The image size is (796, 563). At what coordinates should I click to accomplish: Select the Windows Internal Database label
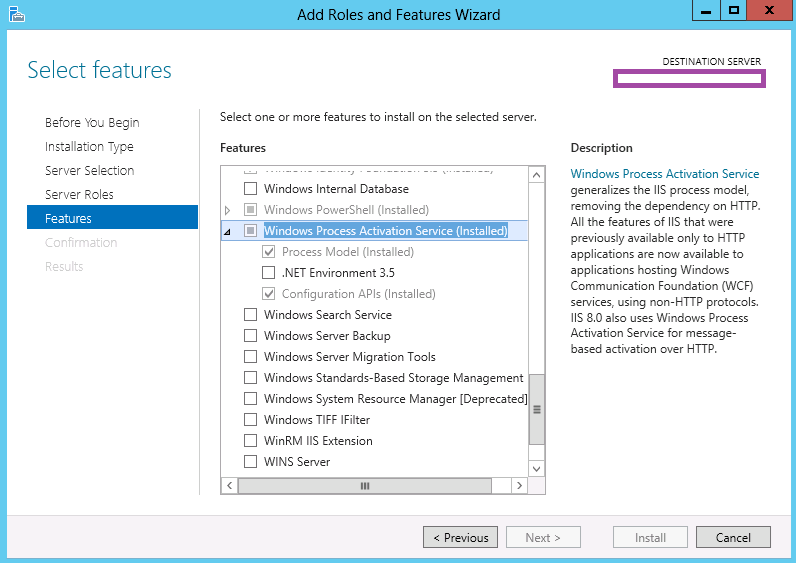tap(336, 189)
